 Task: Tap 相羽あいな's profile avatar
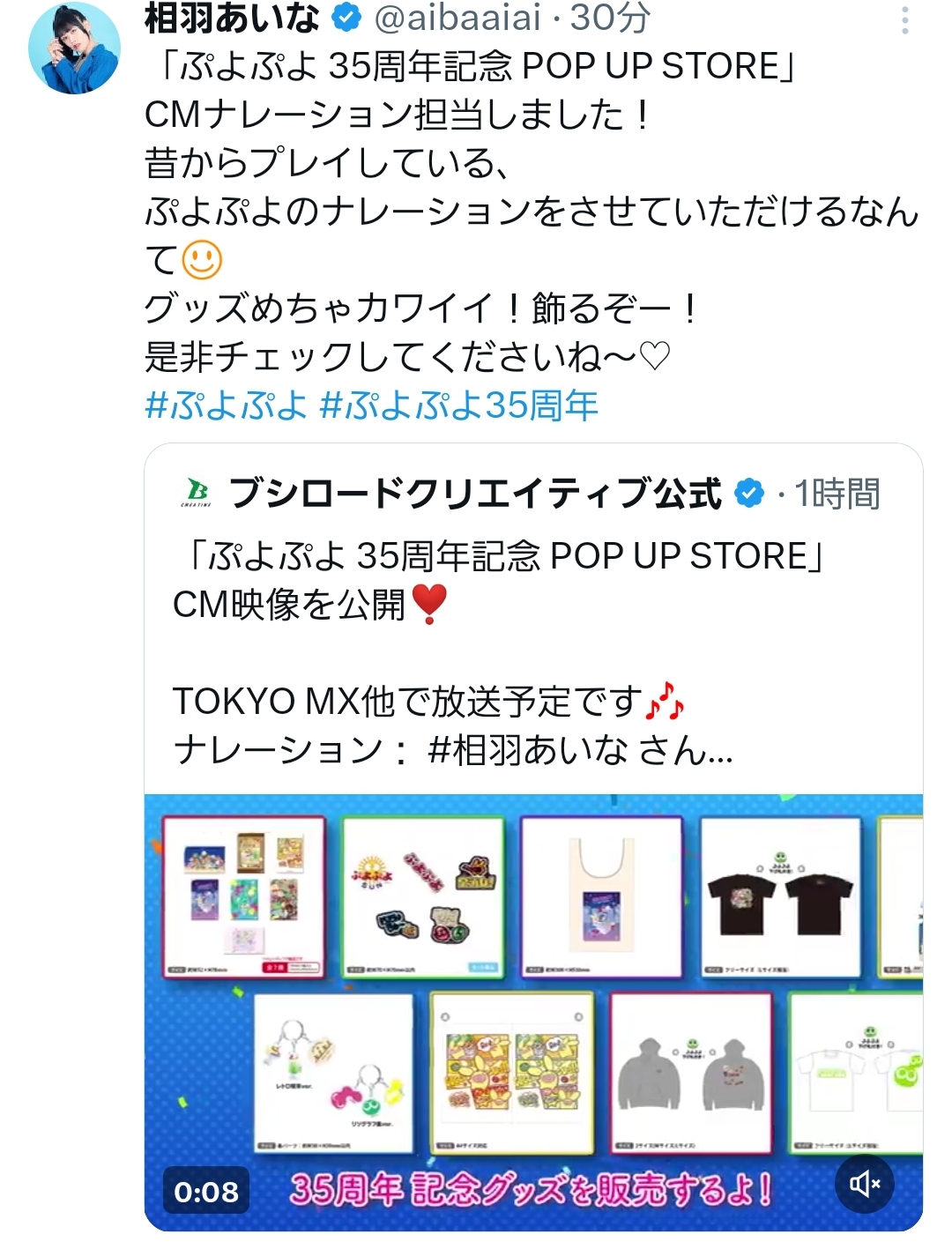[x=74, y=48]
